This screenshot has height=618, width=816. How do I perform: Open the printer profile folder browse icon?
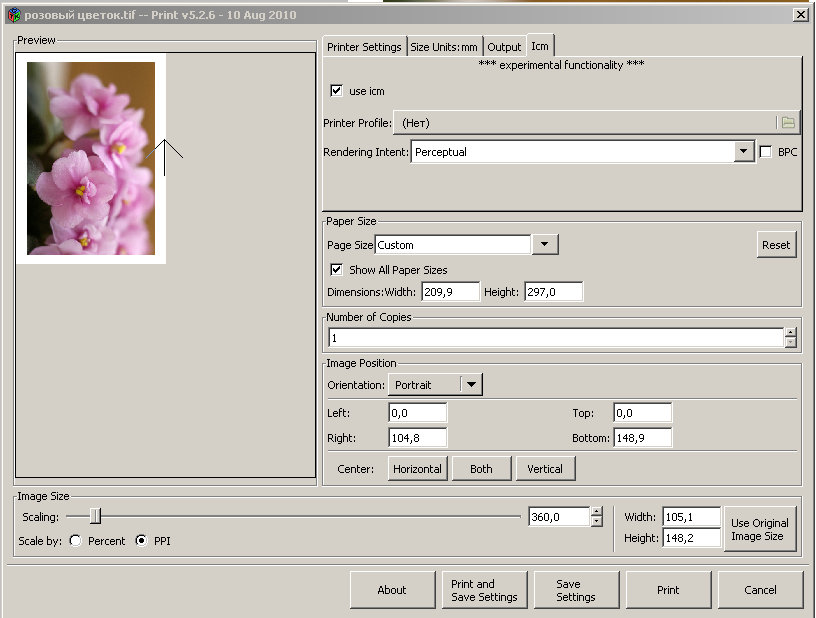point(788,123)
